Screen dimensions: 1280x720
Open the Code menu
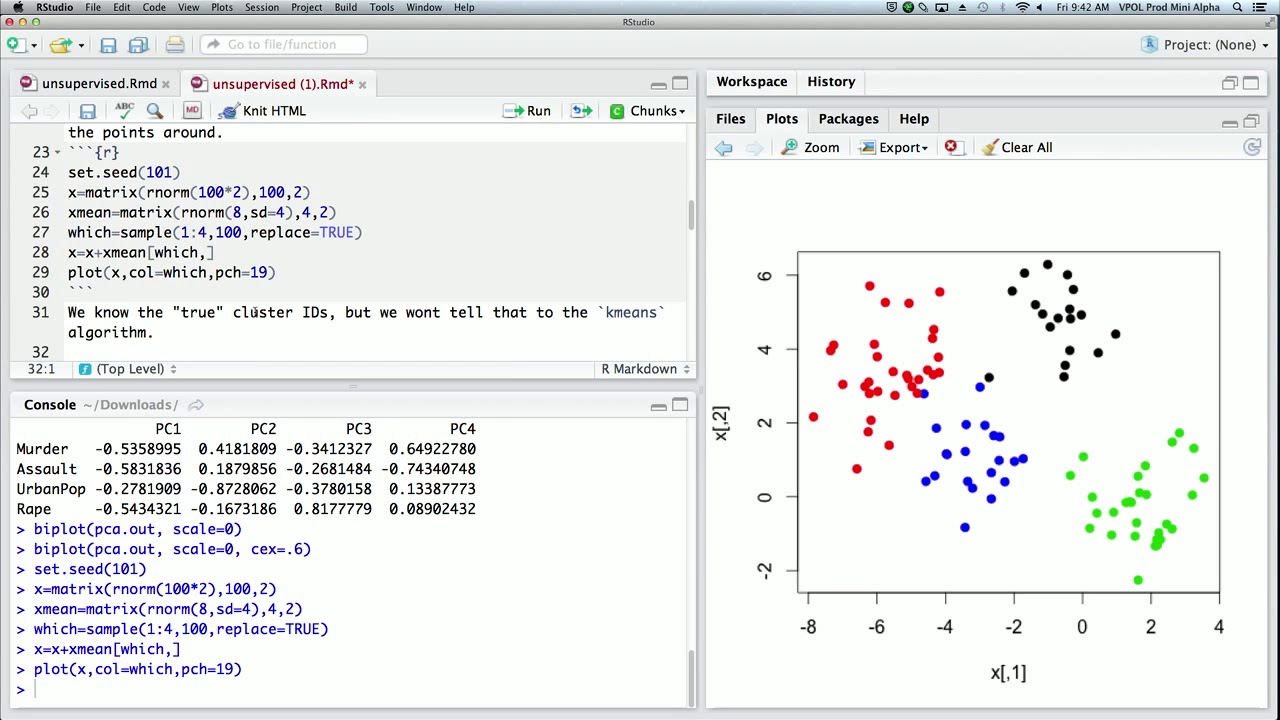[154, 7]
